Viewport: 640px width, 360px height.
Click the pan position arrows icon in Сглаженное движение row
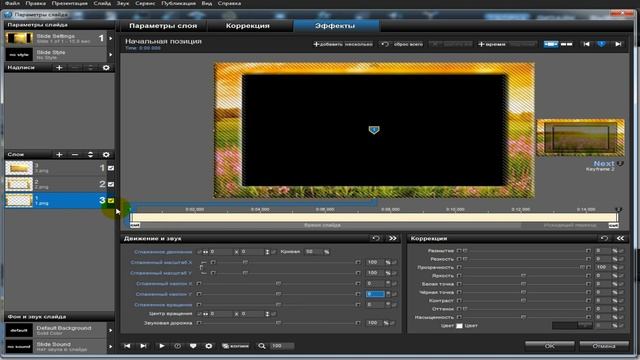pos(205,252)
